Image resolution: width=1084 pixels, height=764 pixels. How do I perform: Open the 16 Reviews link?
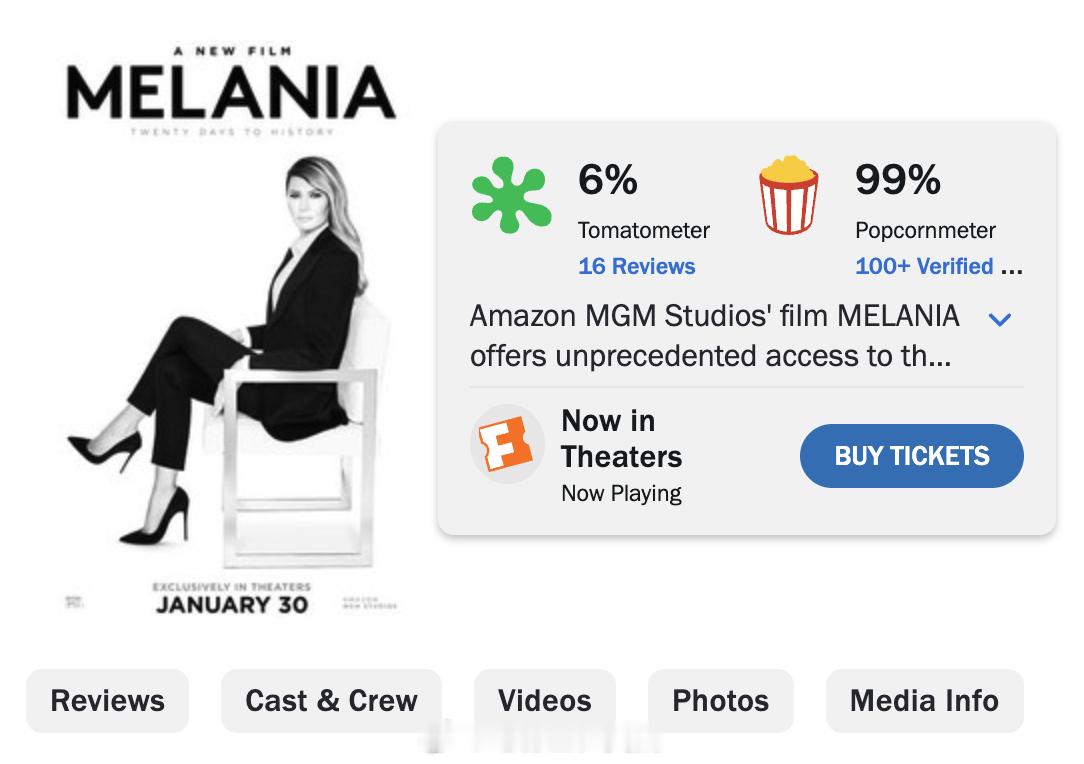pos(636,266)
